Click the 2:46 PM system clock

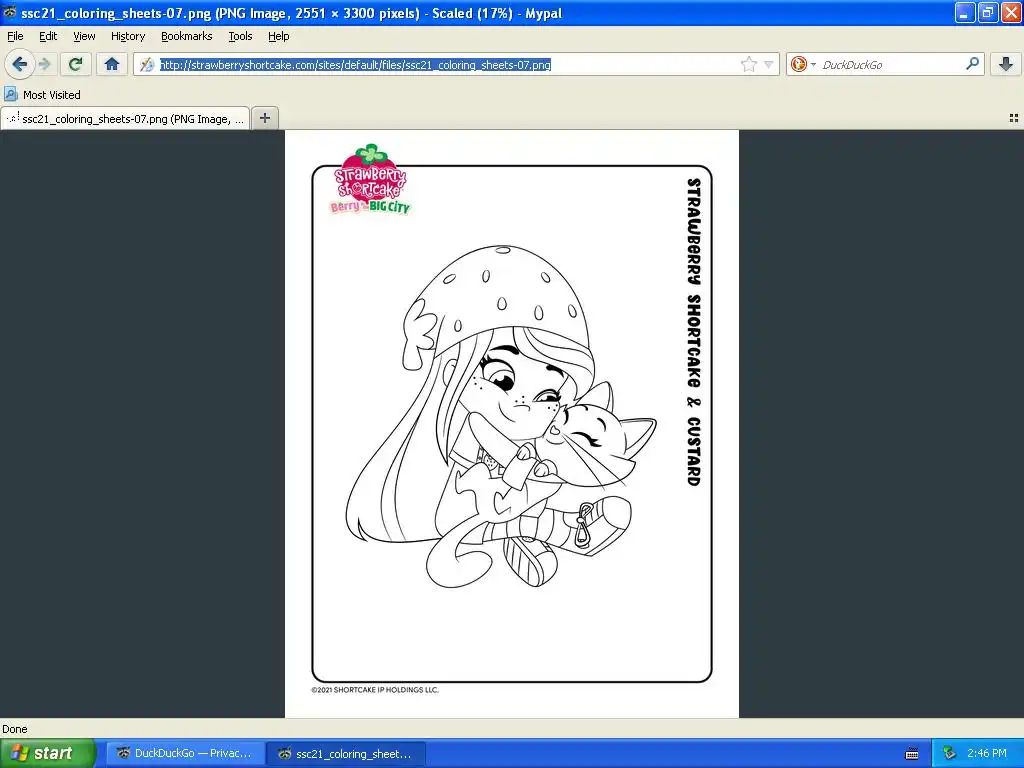click(x=987, y=754)
